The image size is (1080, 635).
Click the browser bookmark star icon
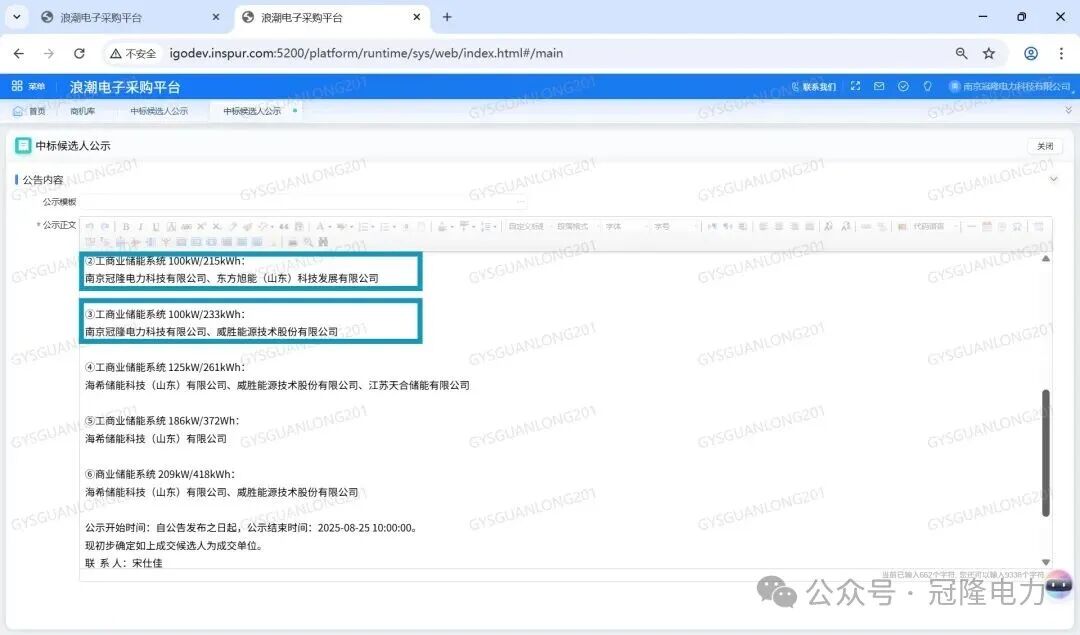tap(989, 53)
